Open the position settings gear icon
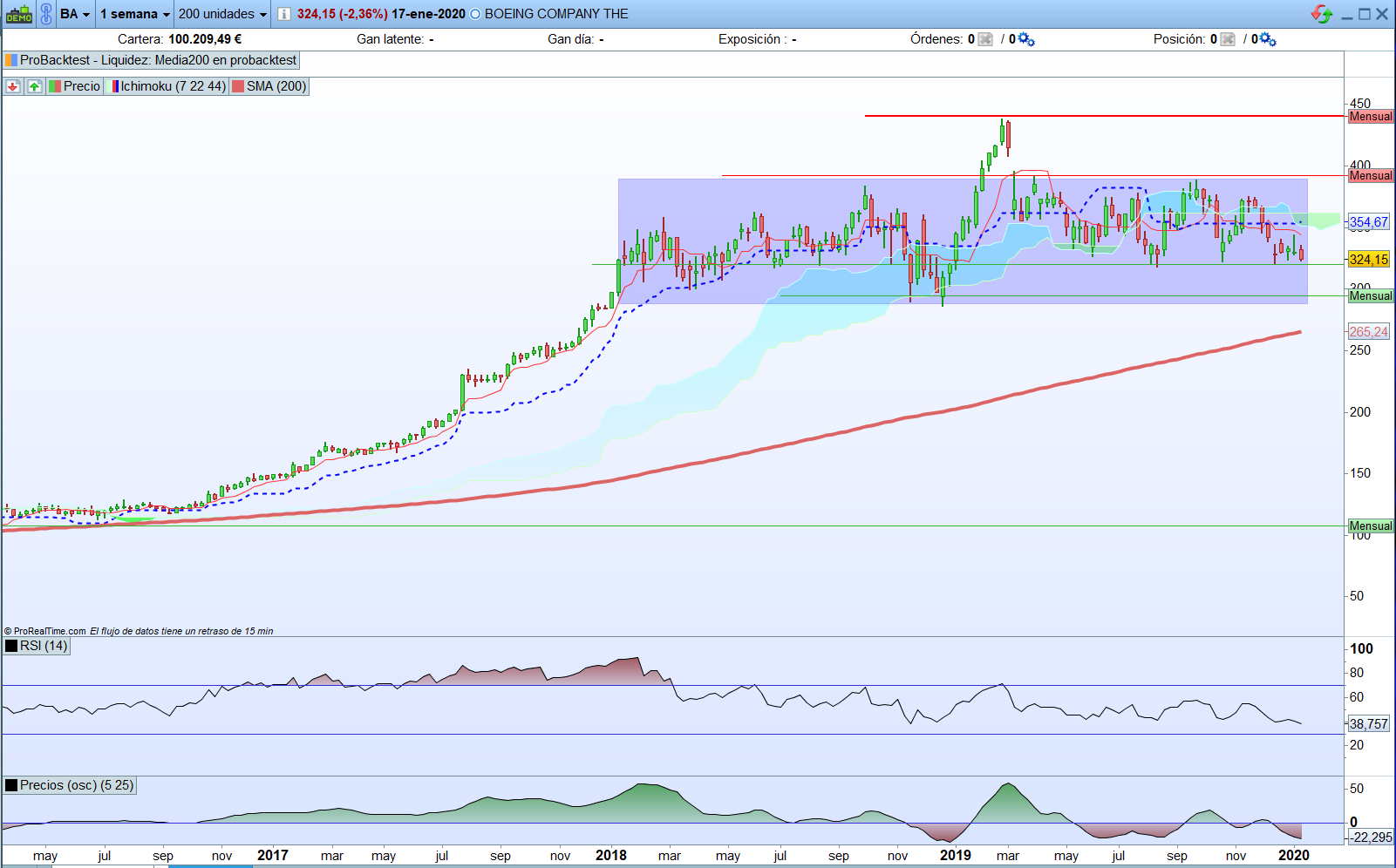Screen dimensions: 1396x868 [1268, 39]
